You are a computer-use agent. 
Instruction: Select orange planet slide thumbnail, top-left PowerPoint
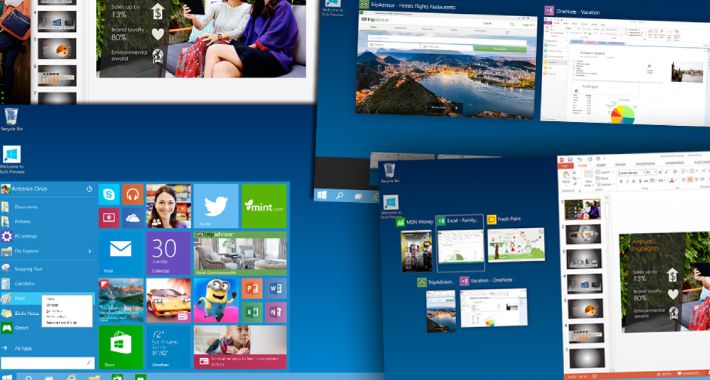[x=57, y=48]
